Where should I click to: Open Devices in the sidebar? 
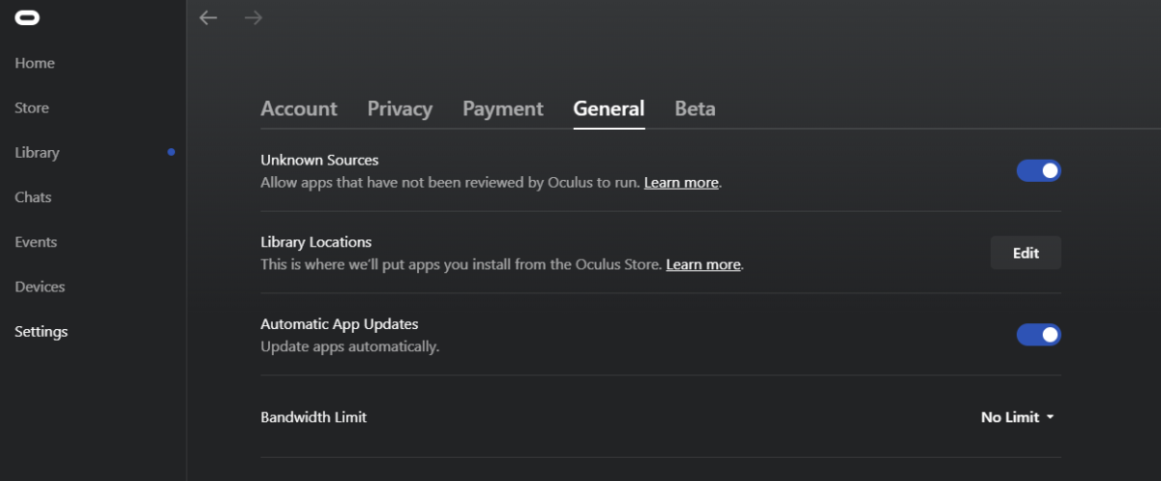point(40,286)
